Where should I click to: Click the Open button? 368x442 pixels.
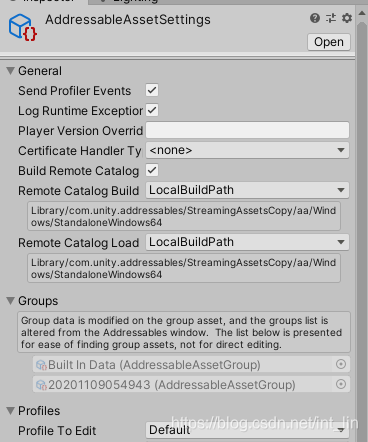click(329, 42)
